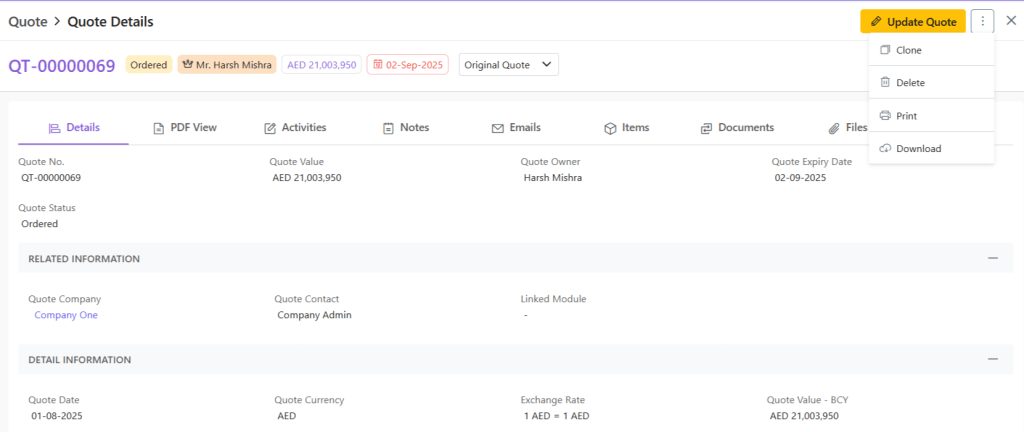The image size is (1024, 432).
Task: Click Download in the dropdown menu
Action: [918, 149]
